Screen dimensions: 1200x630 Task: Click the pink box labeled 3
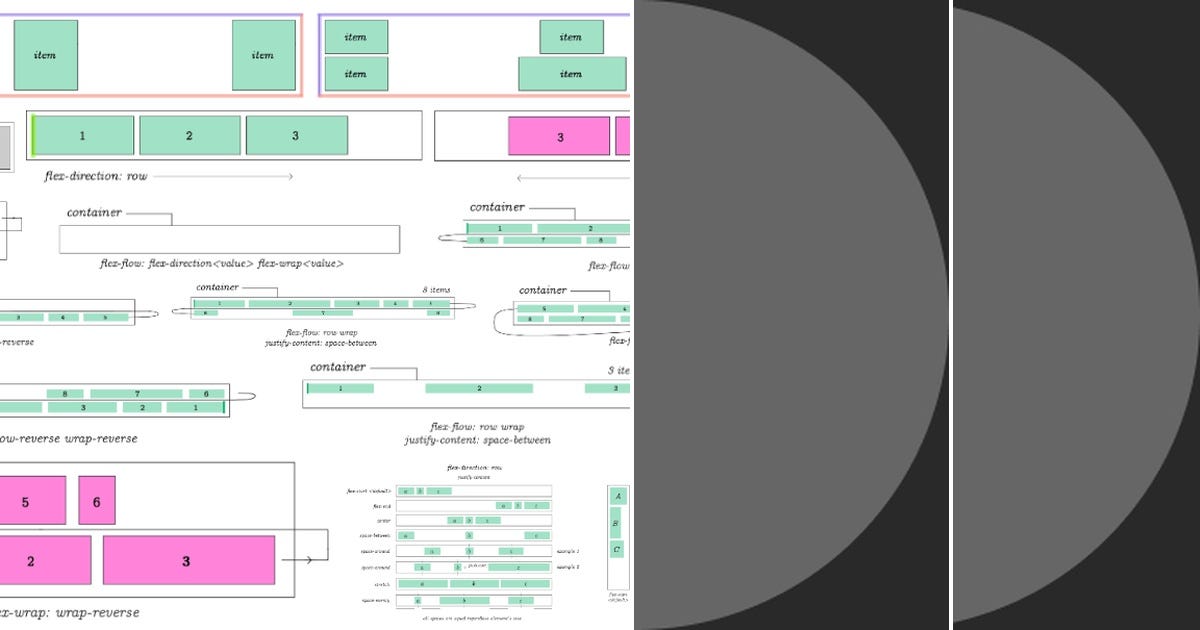coord(560,136)
